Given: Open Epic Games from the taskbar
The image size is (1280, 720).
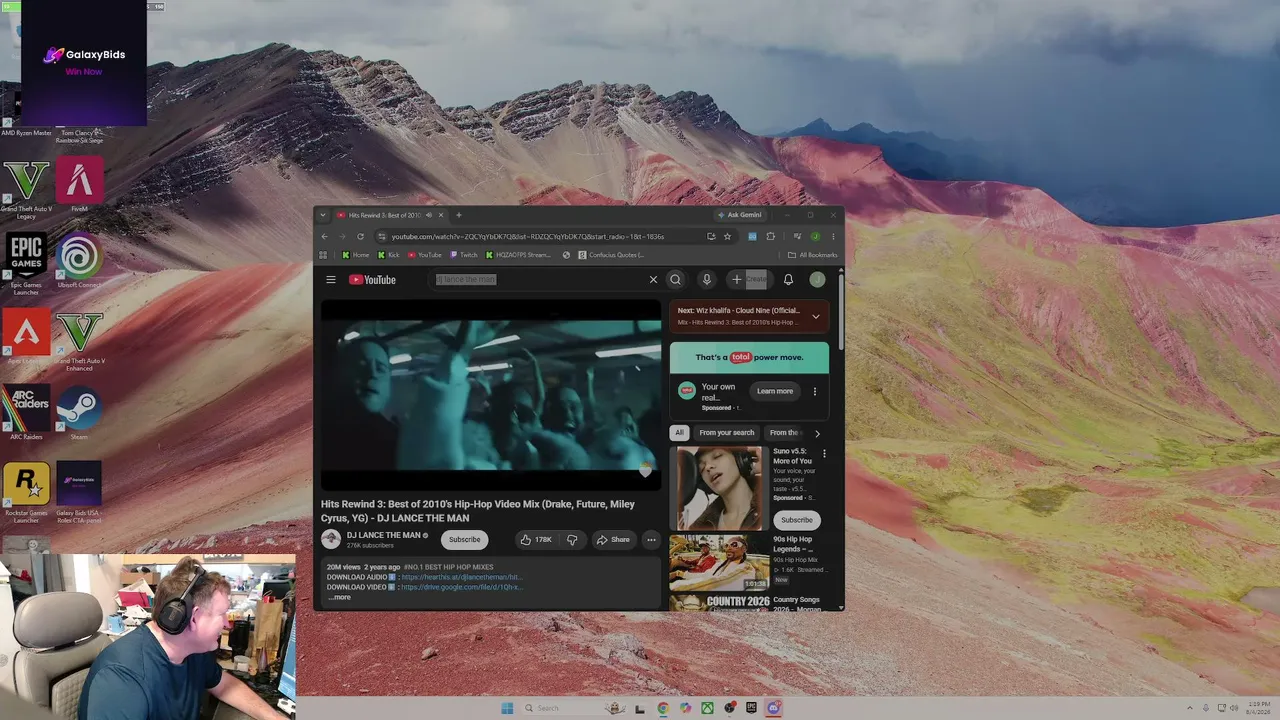Looking at the screenshot, I should click(x=751, y=708).
